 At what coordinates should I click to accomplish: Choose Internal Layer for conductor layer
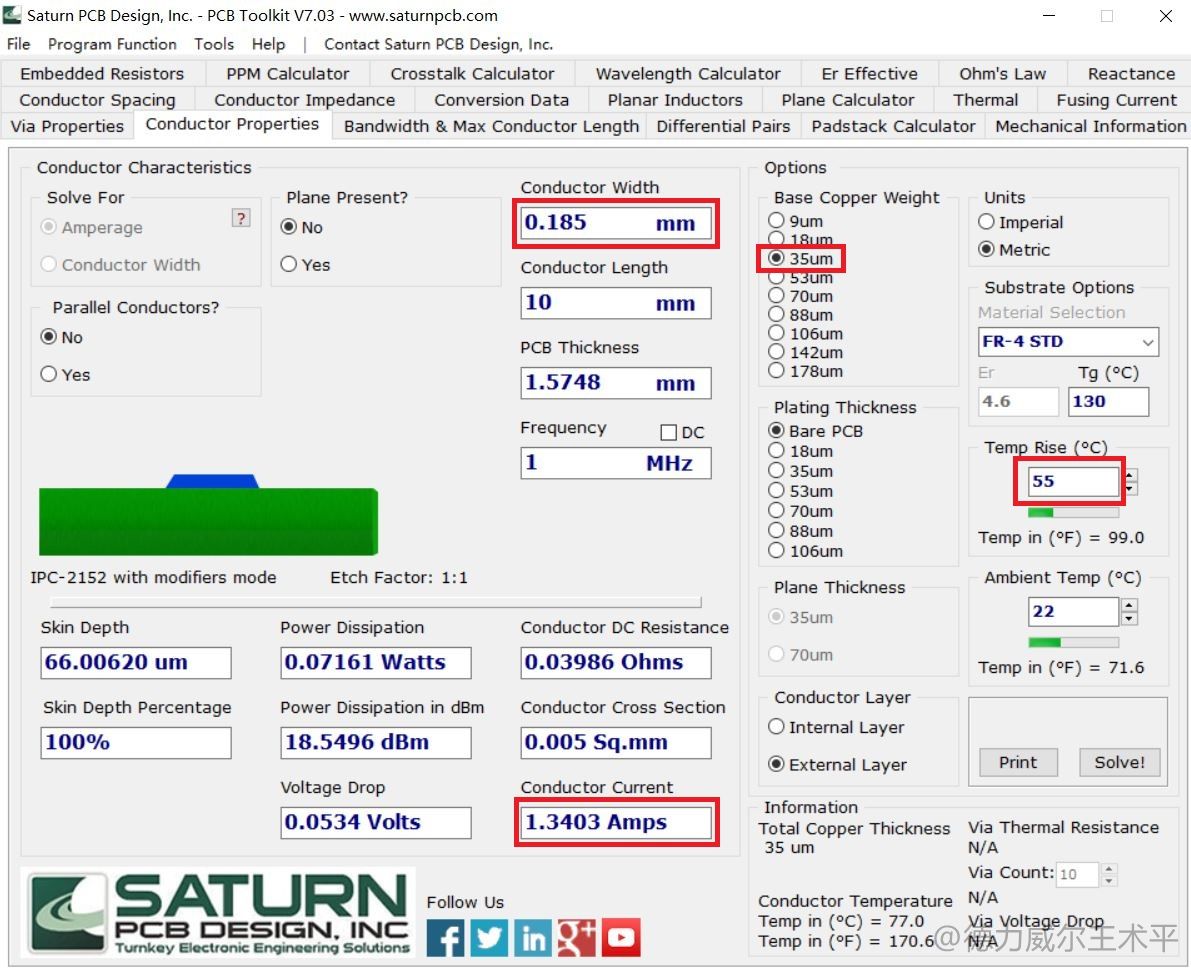(x=776, y=727)
